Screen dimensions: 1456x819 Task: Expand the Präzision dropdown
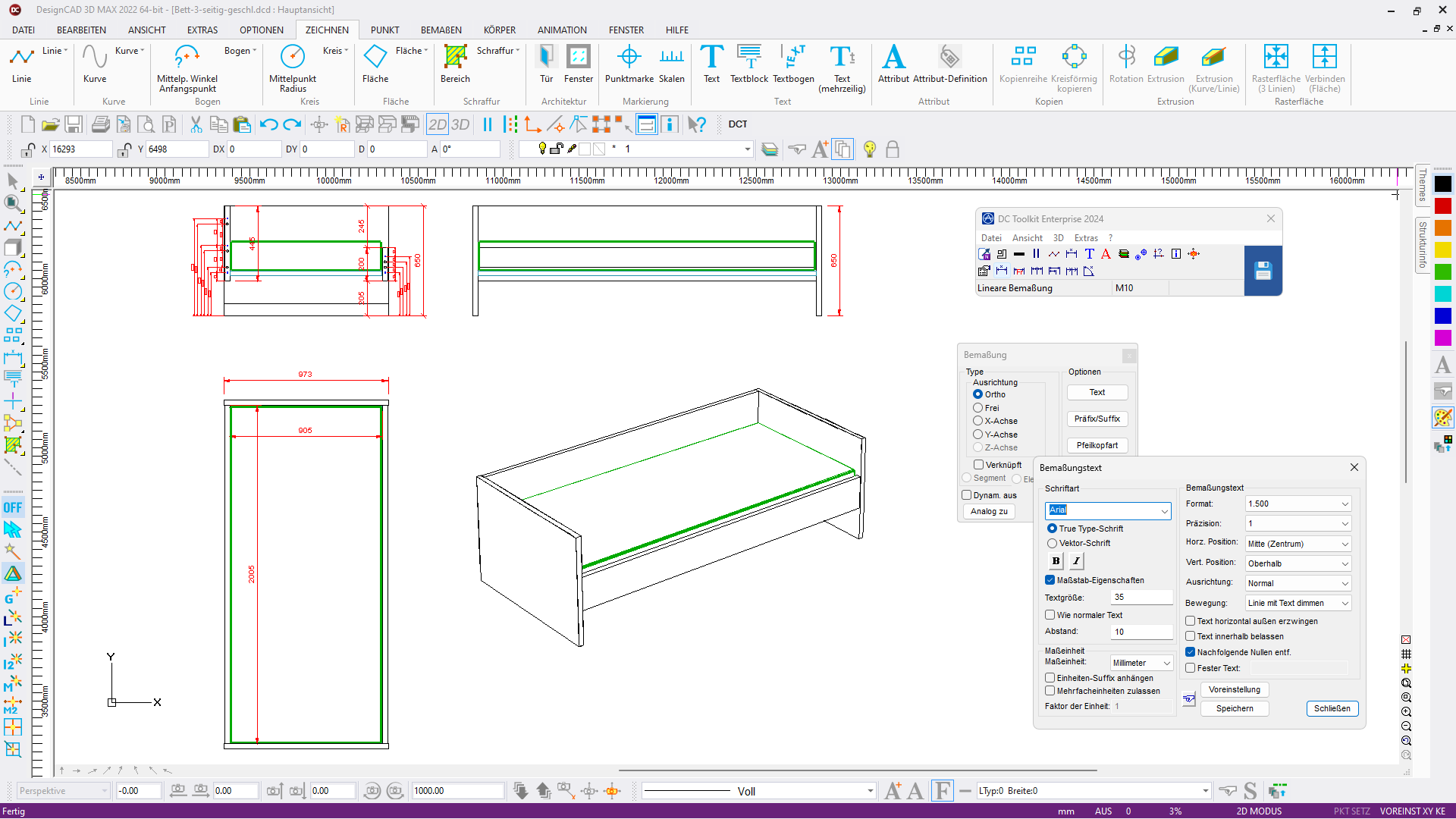[1298, 523]
